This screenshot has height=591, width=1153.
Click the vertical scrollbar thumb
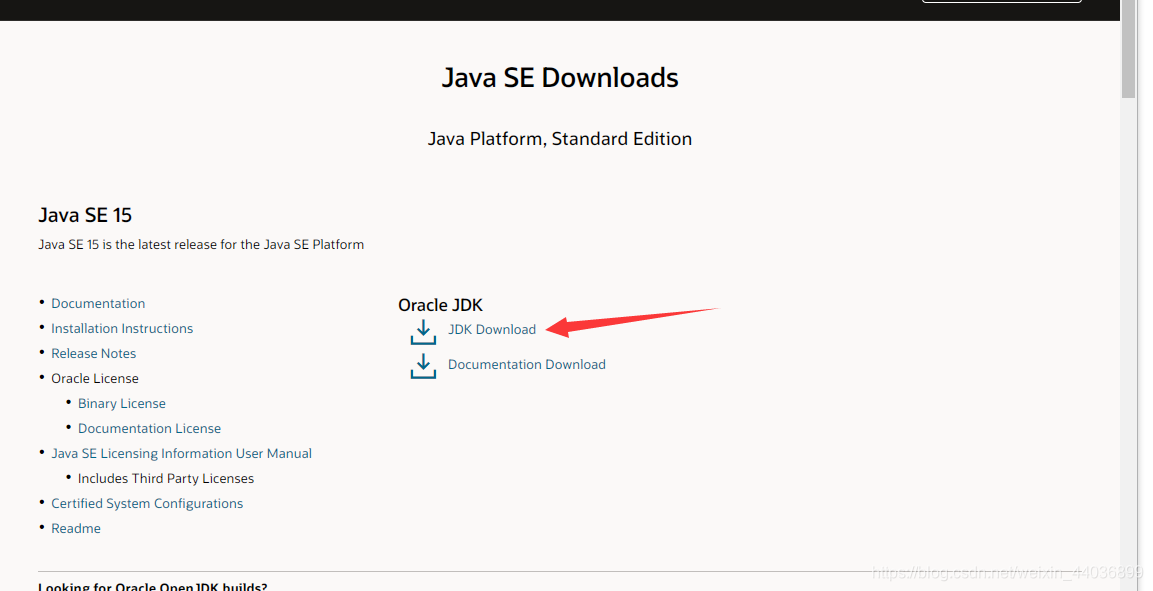[x=1129, y=49]
